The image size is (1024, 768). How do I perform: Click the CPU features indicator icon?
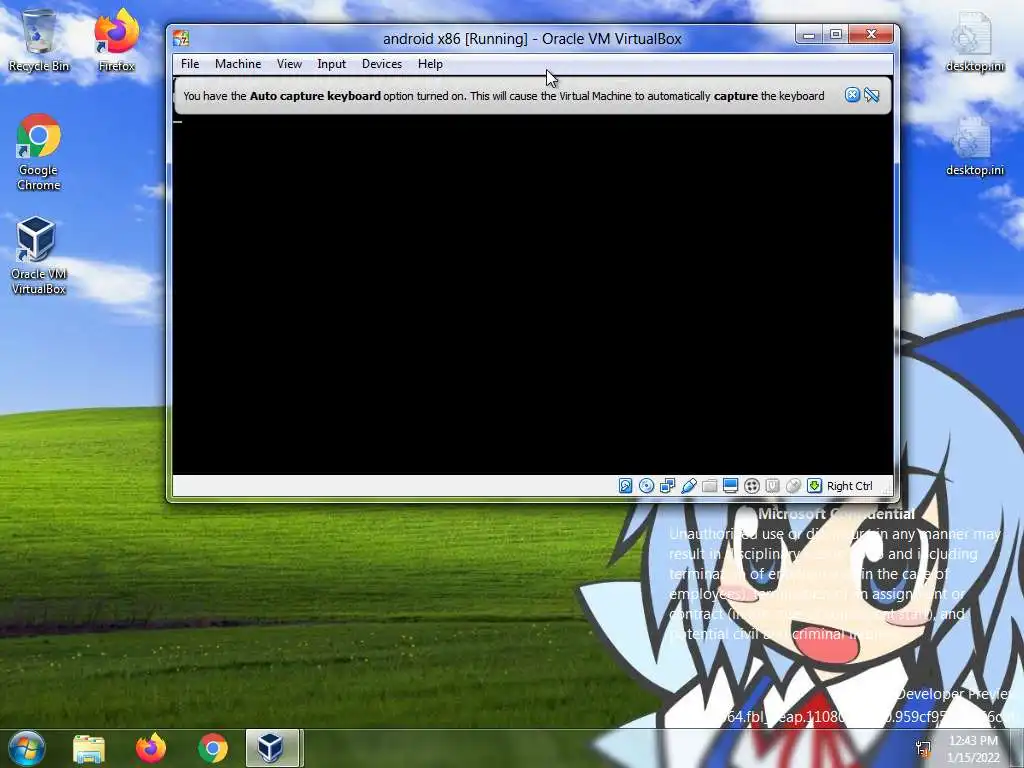(772, 485)
